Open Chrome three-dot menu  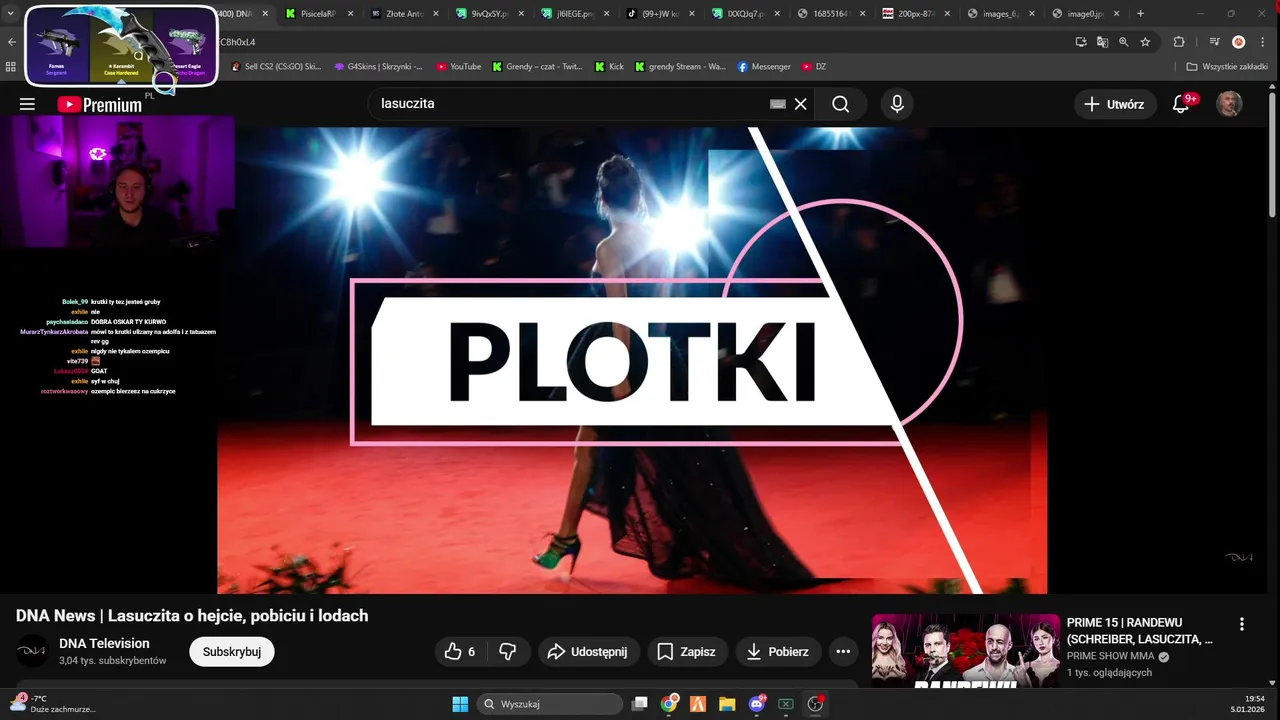1263,42
